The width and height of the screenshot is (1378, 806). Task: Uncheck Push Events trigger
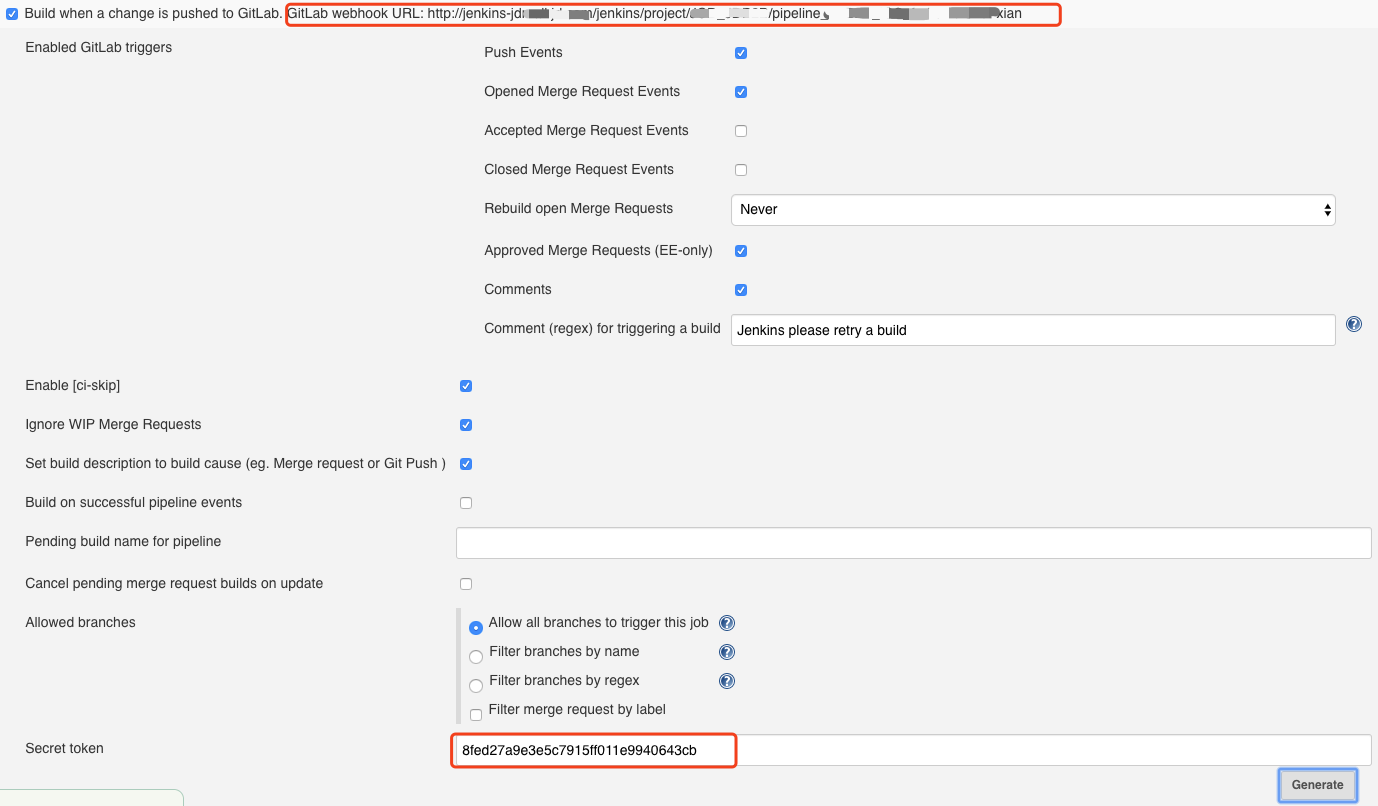click(x=741, y=53)
